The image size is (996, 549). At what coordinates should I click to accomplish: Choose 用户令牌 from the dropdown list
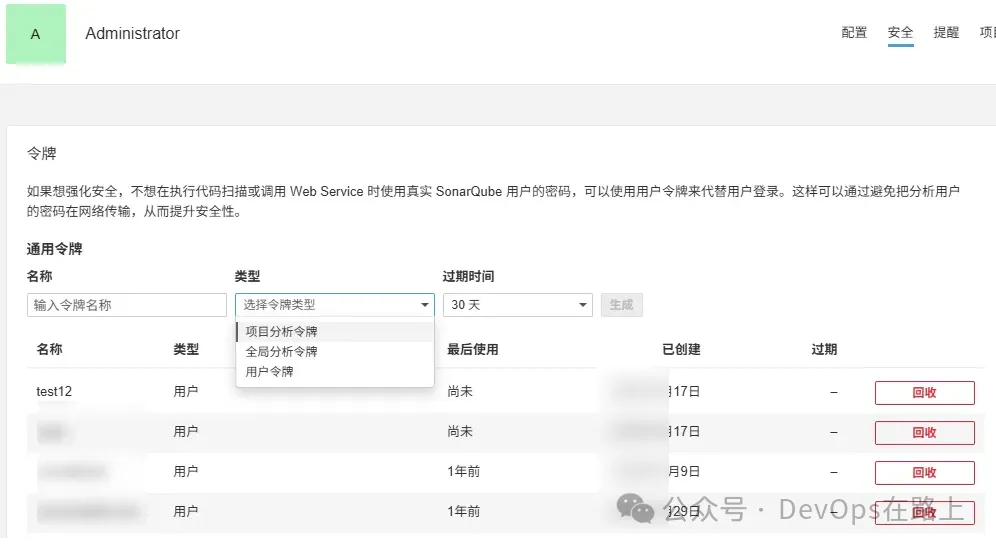pyautogui.click(x=269, y=371)
